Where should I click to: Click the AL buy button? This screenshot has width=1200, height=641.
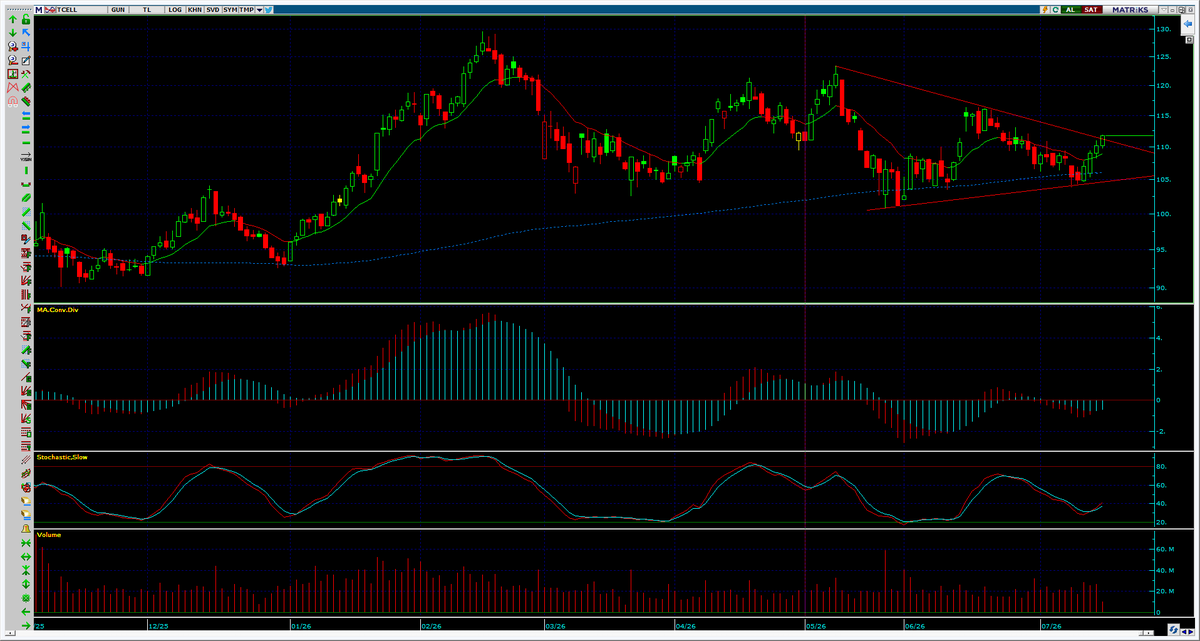tap(1070, 10)
